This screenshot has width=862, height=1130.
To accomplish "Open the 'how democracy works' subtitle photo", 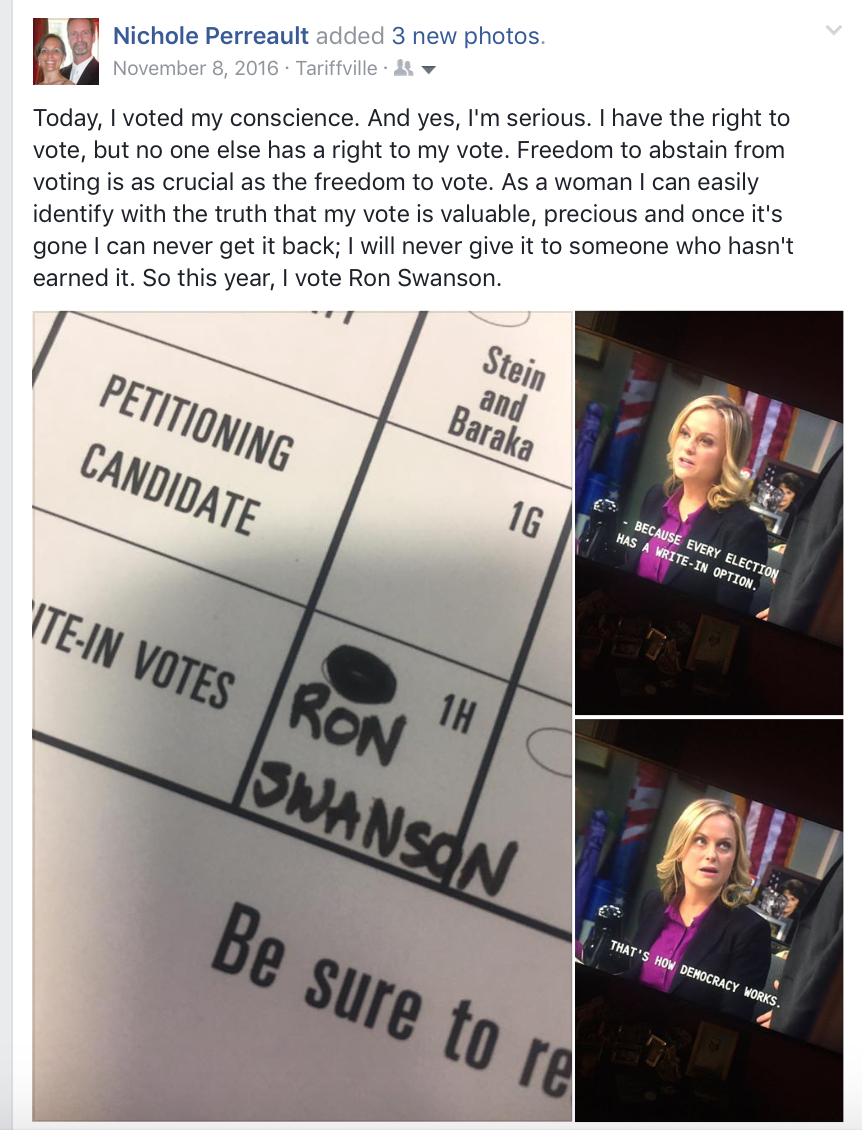I will pos(708,920).
